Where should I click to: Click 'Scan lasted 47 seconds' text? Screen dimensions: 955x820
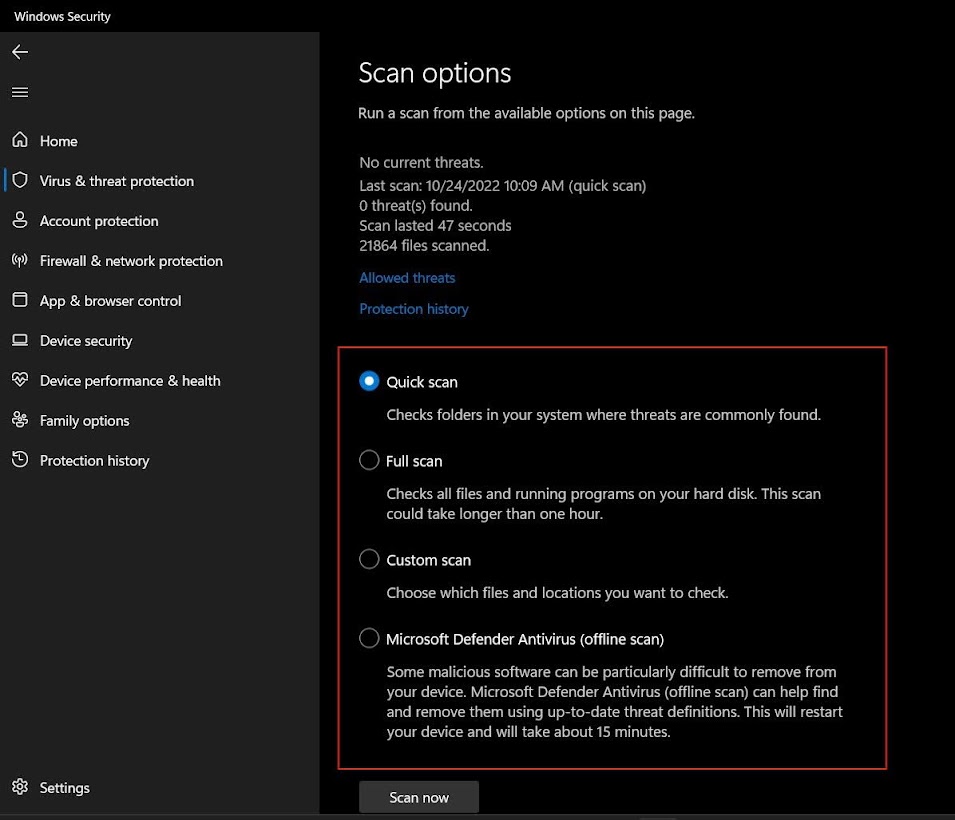[435, 226]
